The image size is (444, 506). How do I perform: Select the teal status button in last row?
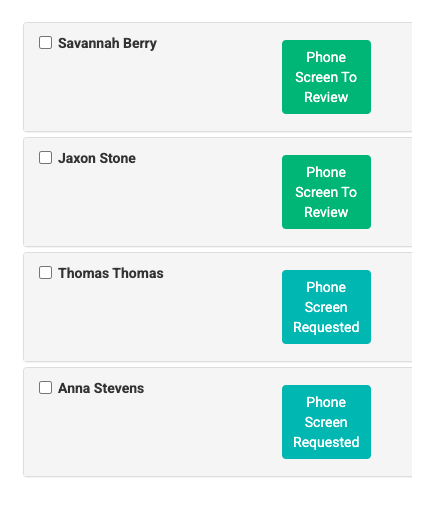pyautogui.click(x=326, y=422)
